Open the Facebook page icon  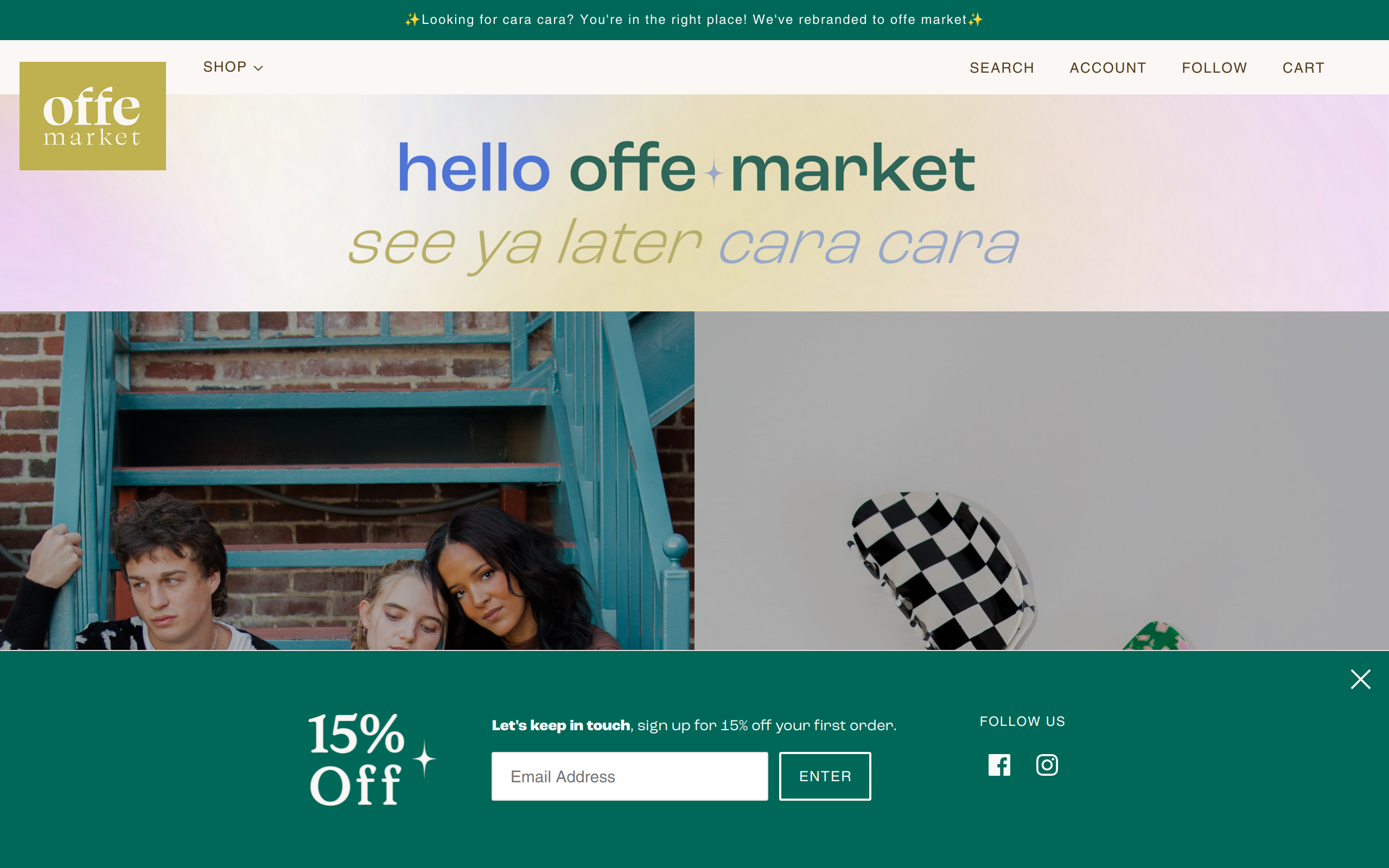tap(999, 765)
